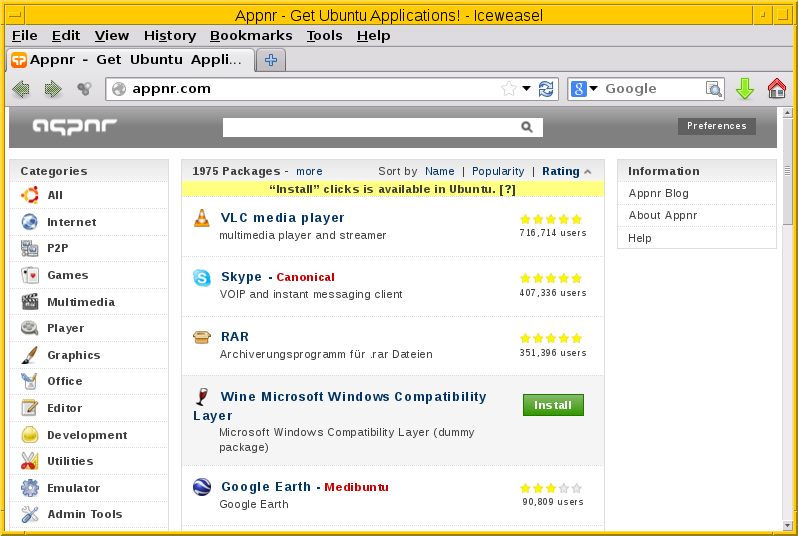Open the Appnr Blog link
Screen dimensions: 798x536
[x=658, y=193]
